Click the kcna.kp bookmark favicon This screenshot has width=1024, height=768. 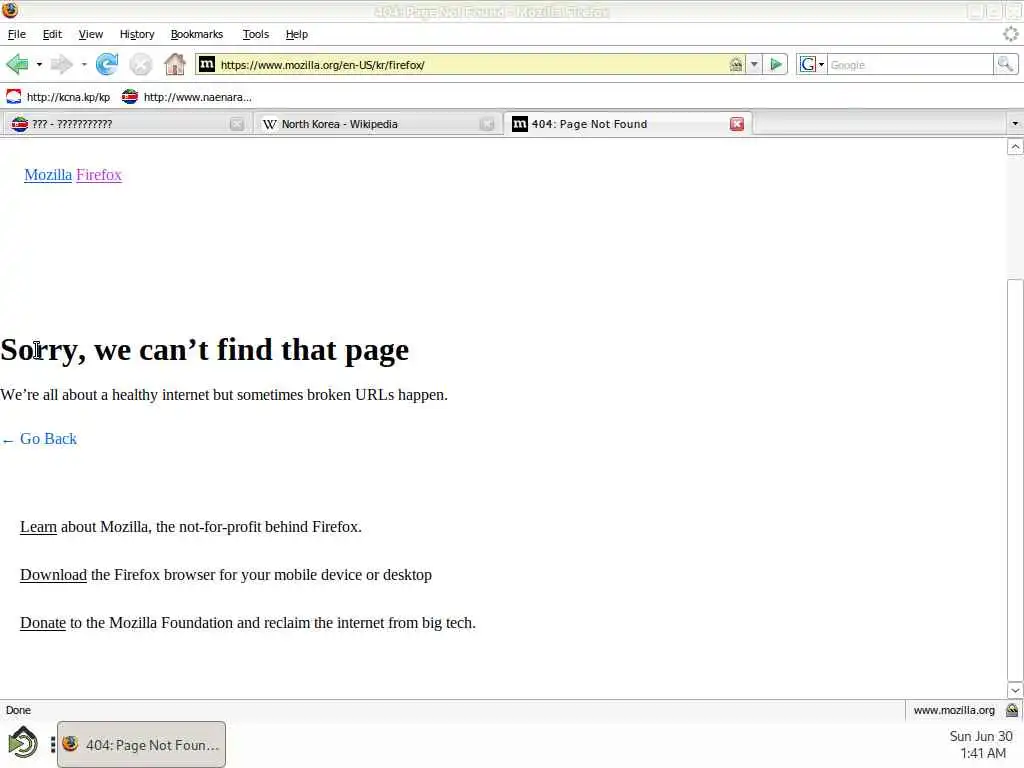(x=14, y=97)
